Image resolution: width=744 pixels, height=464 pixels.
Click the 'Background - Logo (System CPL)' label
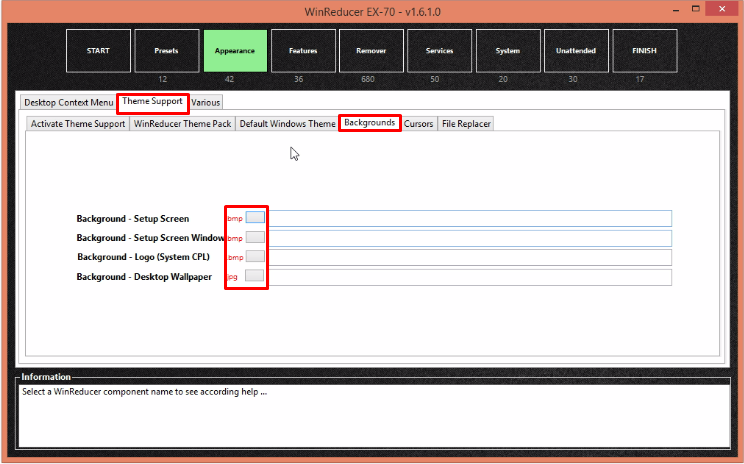143,257
